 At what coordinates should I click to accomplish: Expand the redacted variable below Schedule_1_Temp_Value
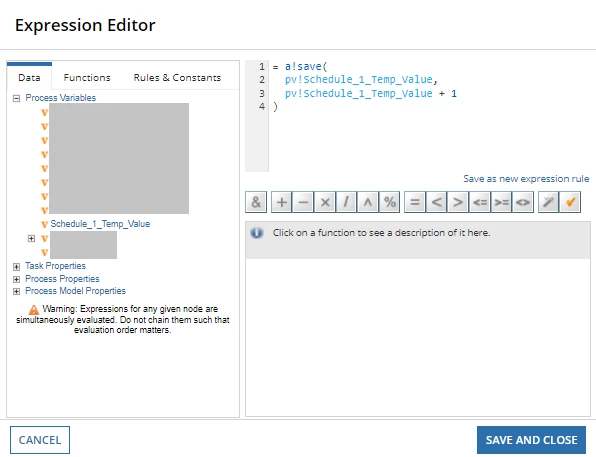tap(31, 238)
